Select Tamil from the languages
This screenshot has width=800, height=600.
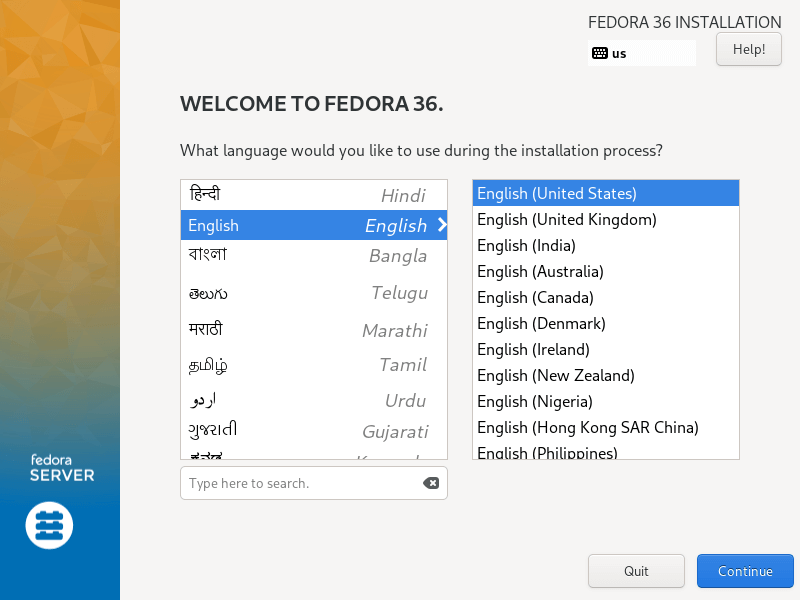[x=313, y=365]
